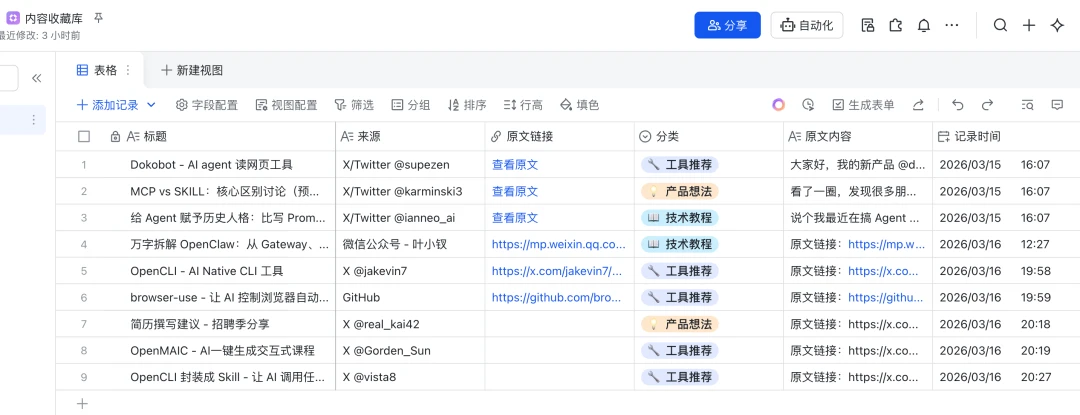Open the 分类 column header
This screenshot has width=1080, height=415.
(709, 136)
